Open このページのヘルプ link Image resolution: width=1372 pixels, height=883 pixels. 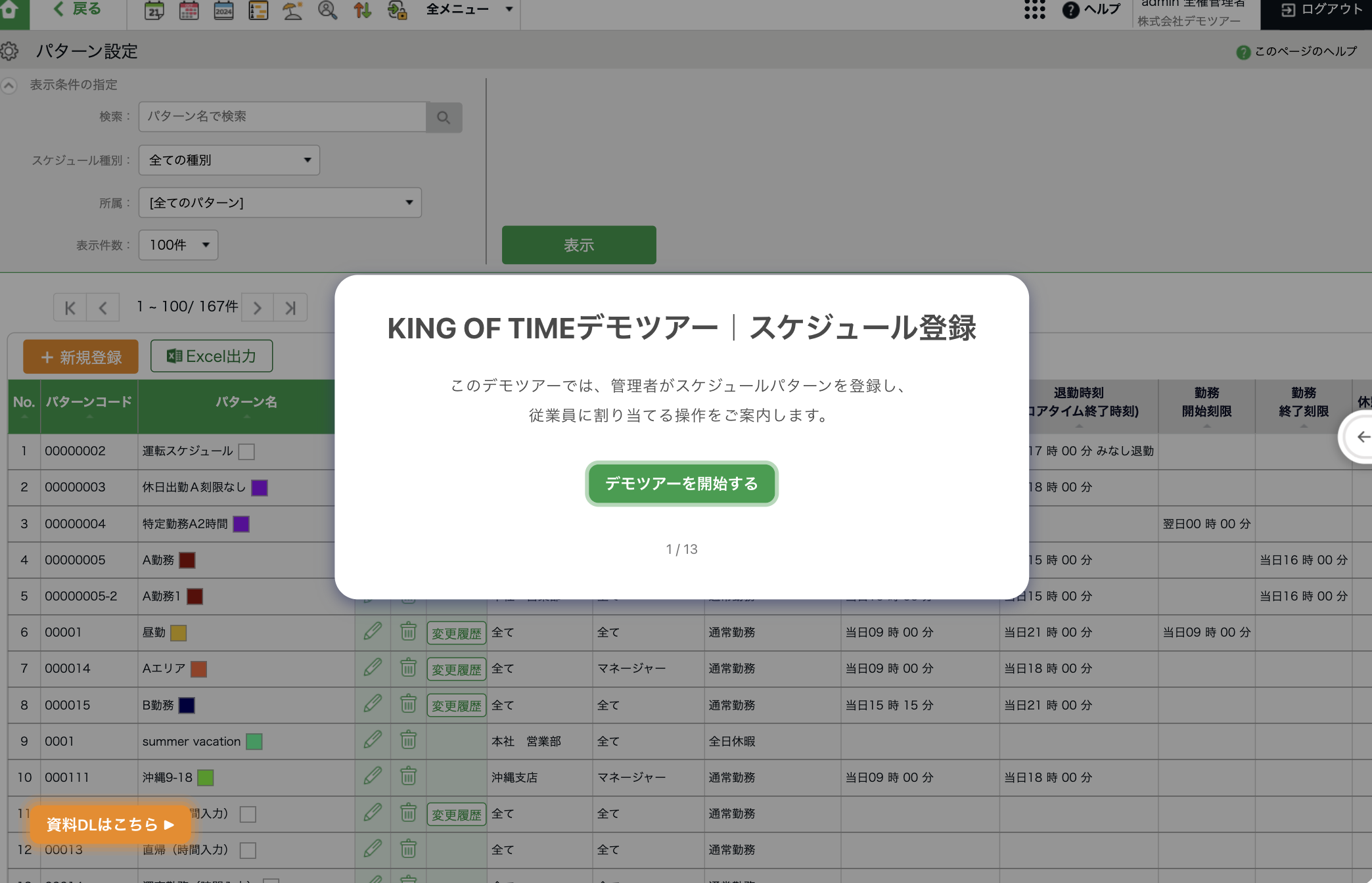pyautogui.click(x=1296, y=51)
